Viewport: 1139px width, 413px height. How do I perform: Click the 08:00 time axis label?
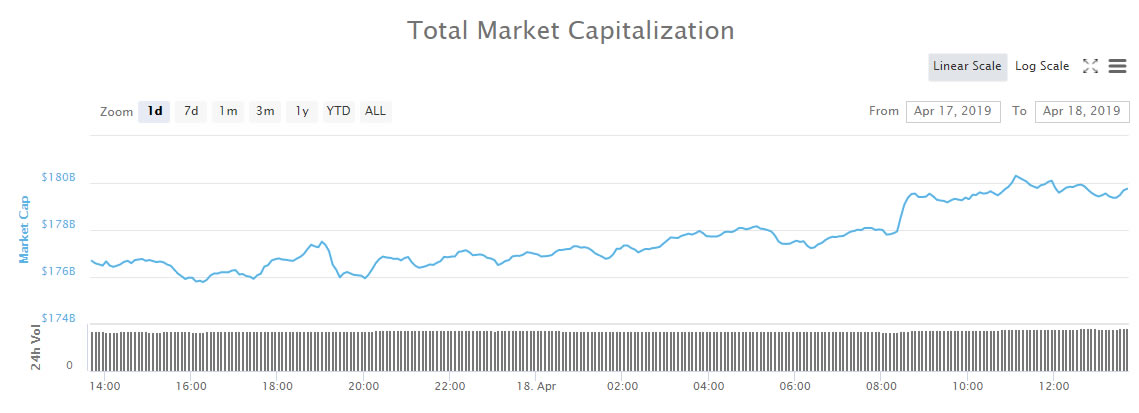pos(880,386)
